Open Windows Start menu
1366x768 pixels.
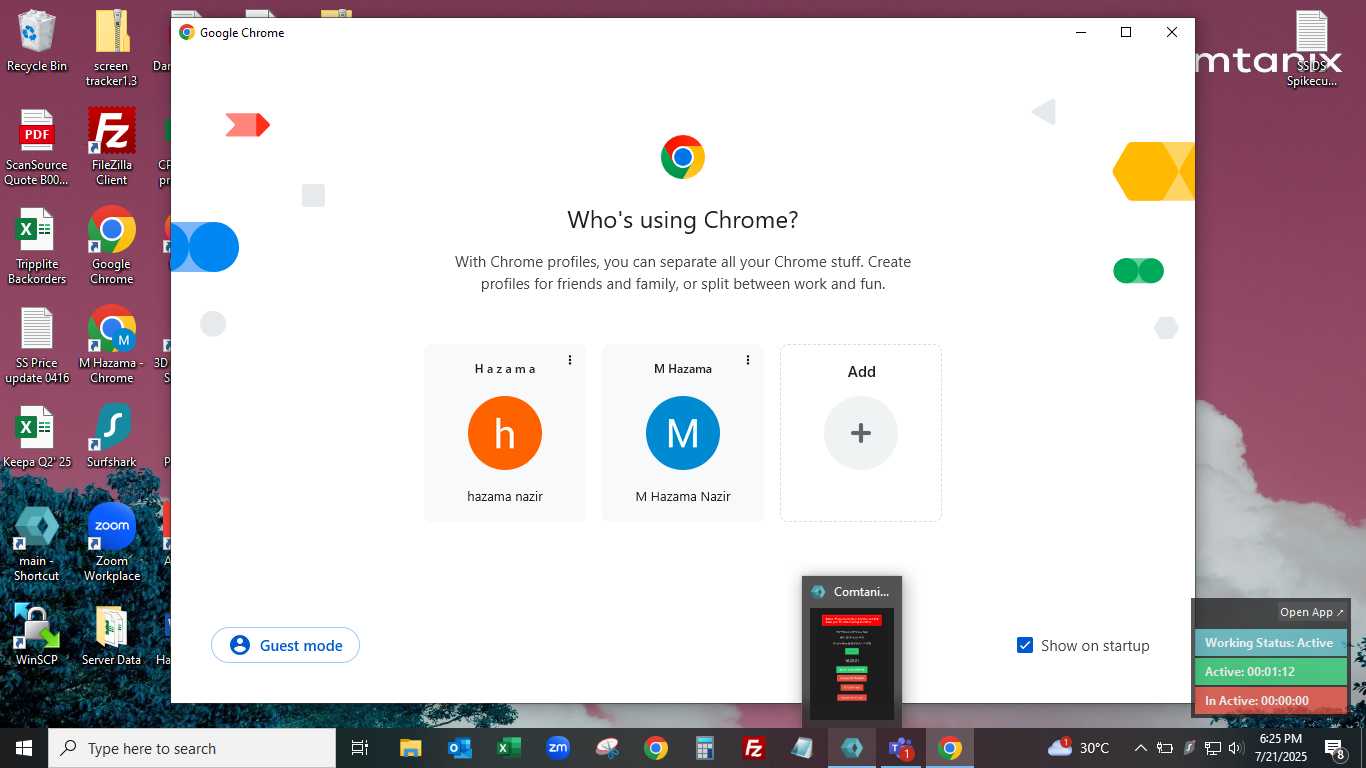pyautogui.click(x=24, y=748)
